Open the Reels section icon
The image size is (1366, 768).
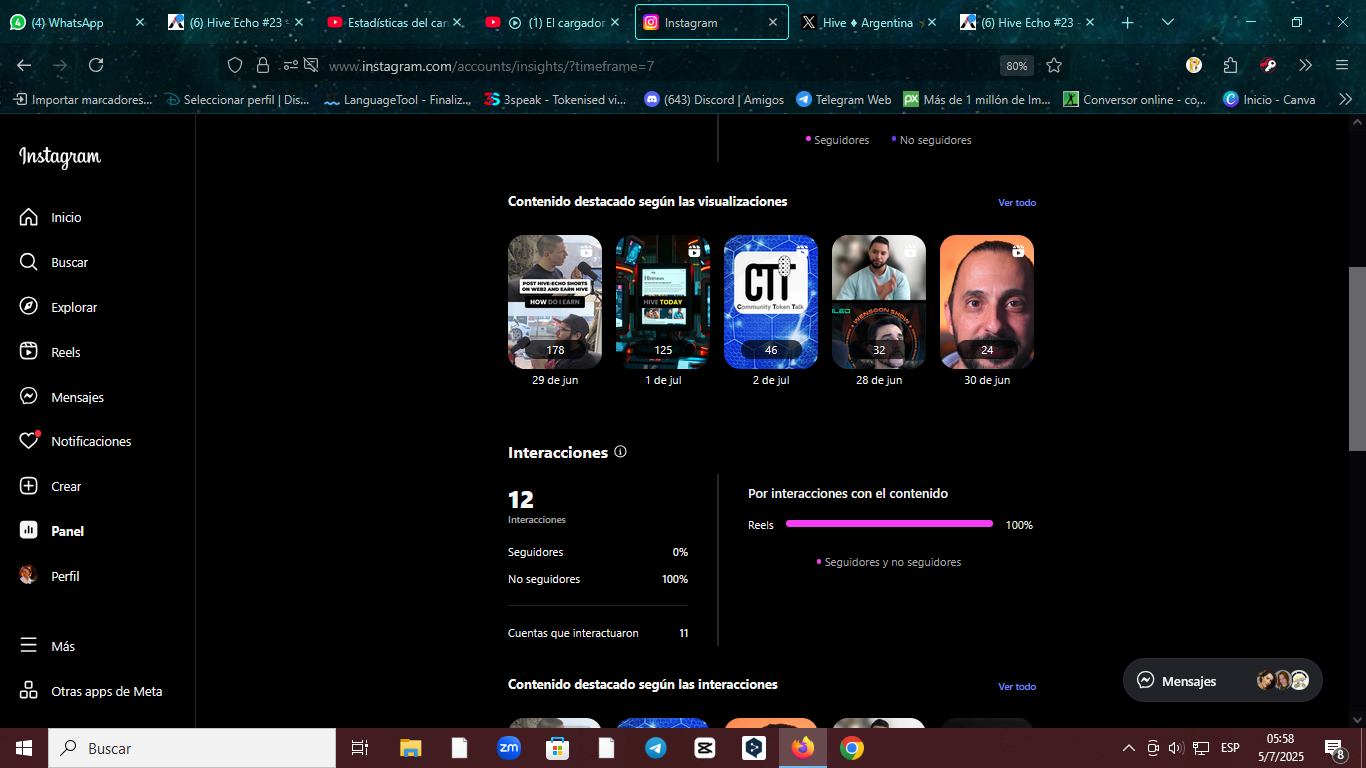[x=29, y=352]
